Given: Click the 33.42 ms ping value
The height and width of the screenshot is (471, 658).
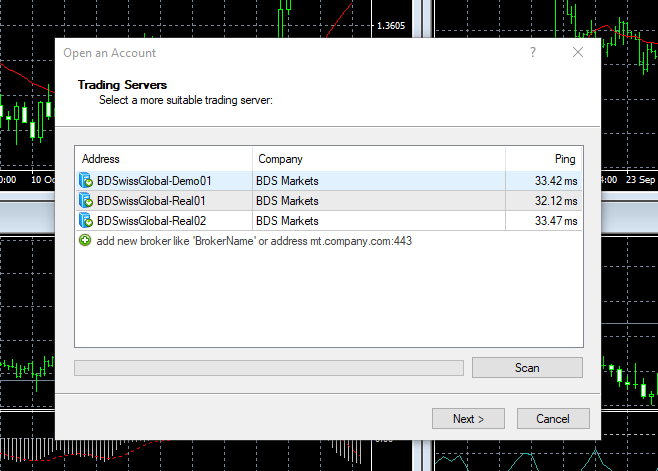Looking at the screenshot, I should 556,181.
